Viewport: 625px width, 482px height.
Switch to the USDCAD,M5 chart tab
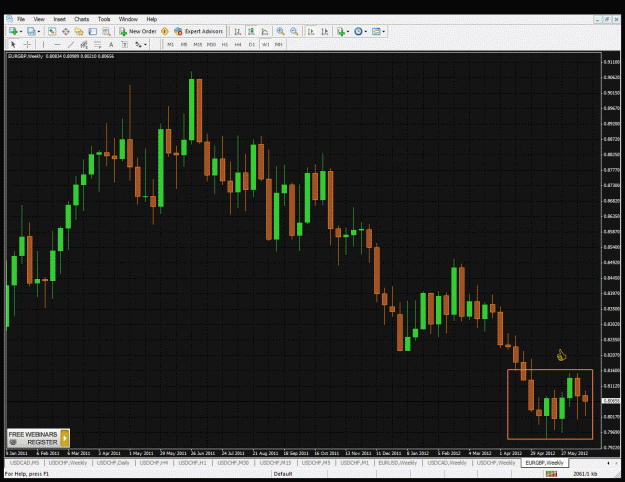pos(25,463)
